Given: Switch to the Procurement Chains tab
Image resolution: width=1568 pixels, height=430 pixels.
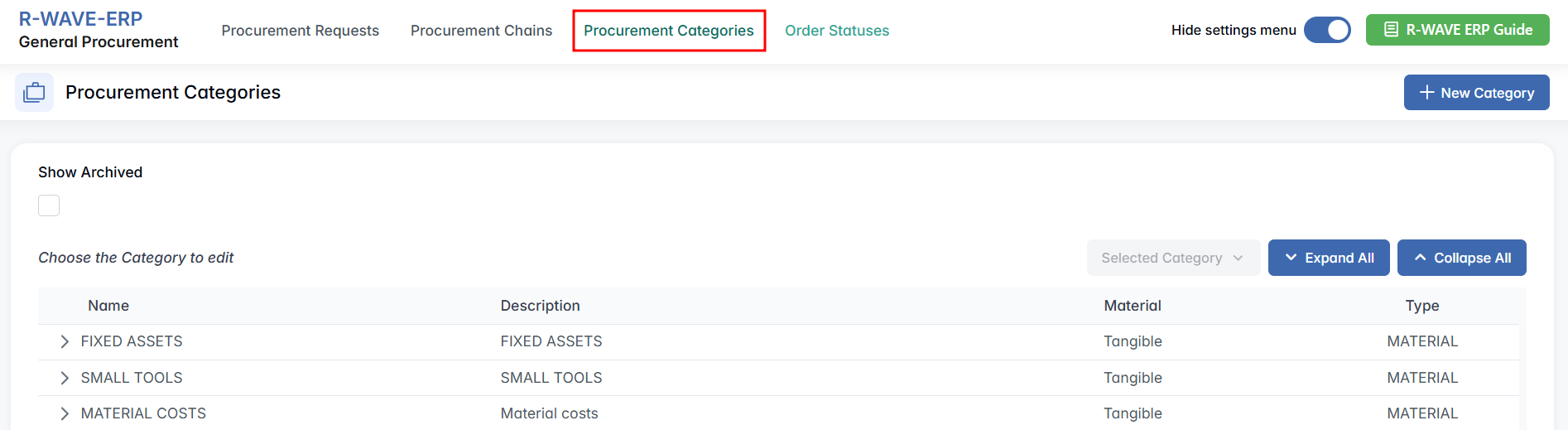Looking at the screenshot, I should coord(481,31).
